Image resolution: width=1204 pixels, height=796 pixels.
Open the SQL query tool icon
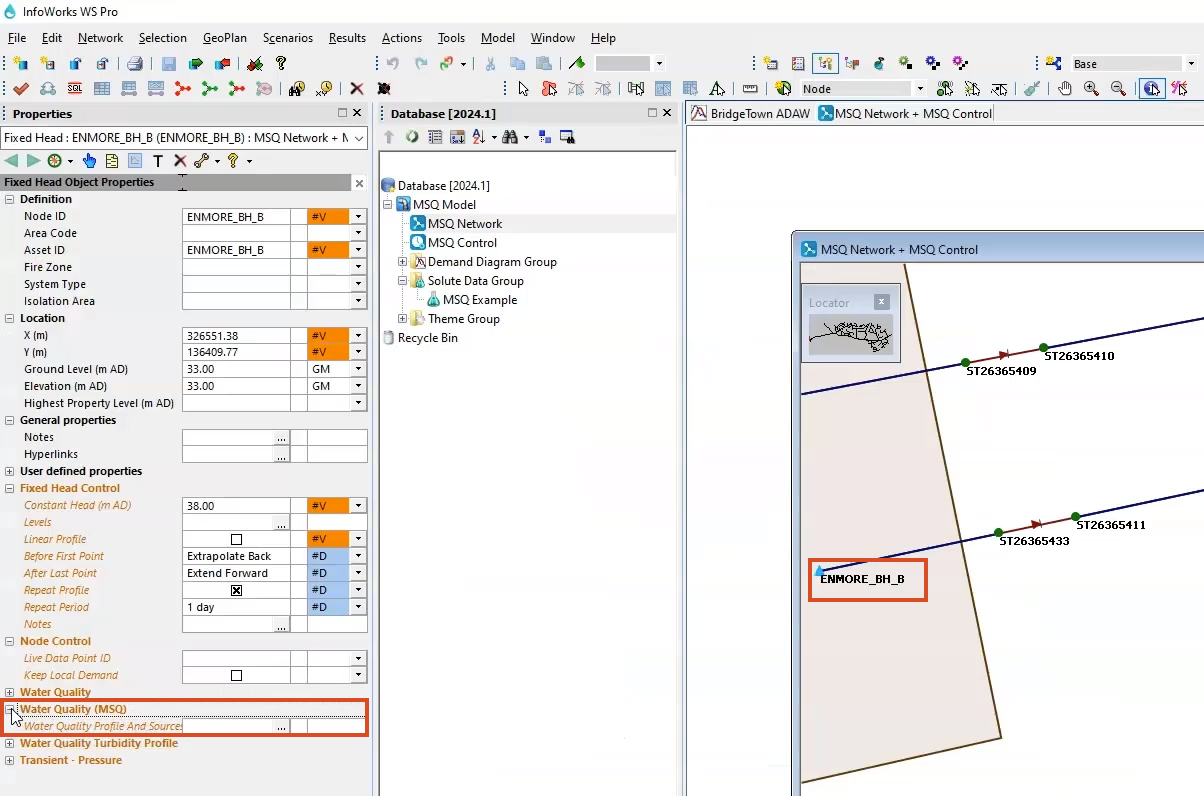pos(75,89)
